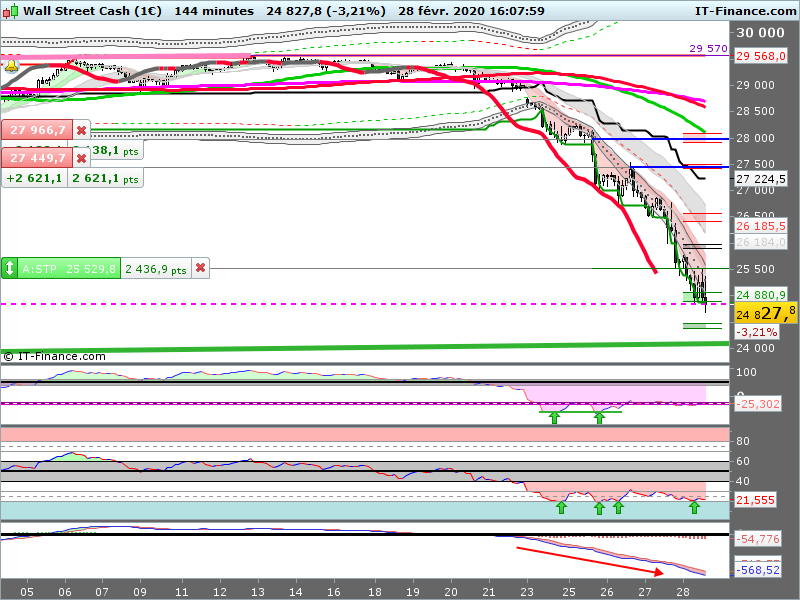
Task: Click the yellow current price tag 24 827,8
Action: pos(765,313)
